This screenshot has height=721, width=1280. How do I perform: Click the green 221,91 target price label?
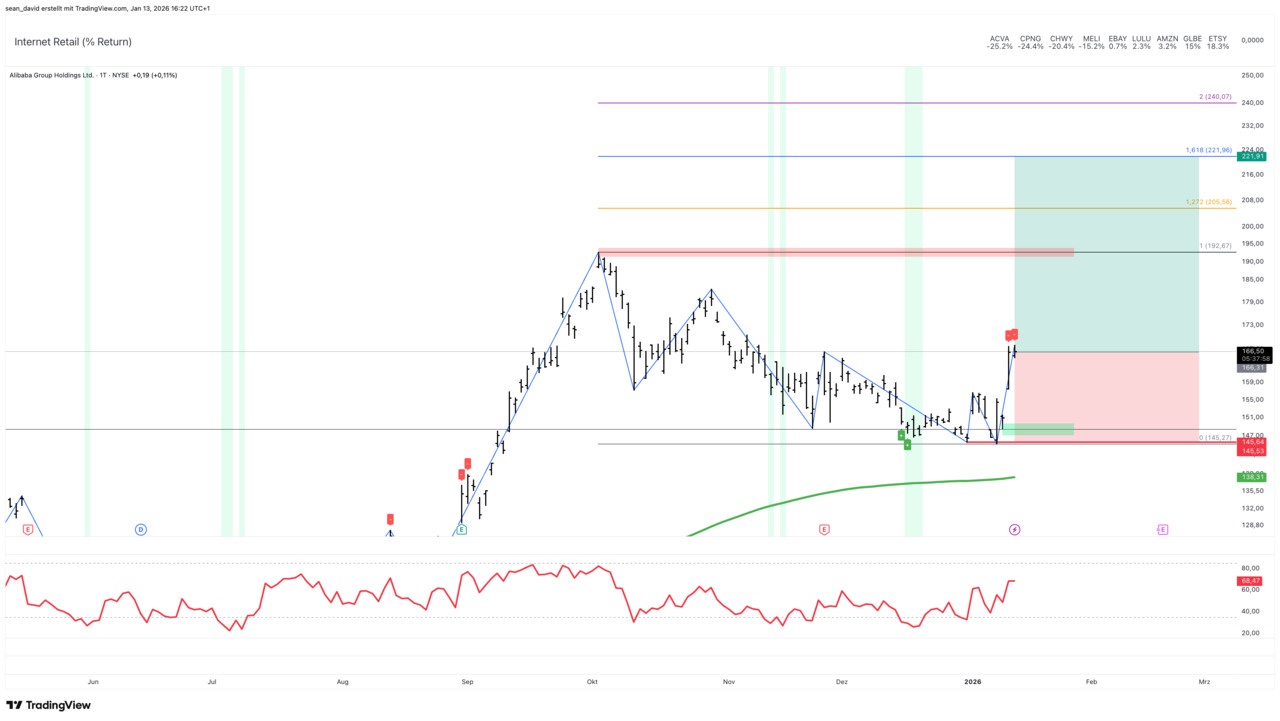(x=1252, y=156)
